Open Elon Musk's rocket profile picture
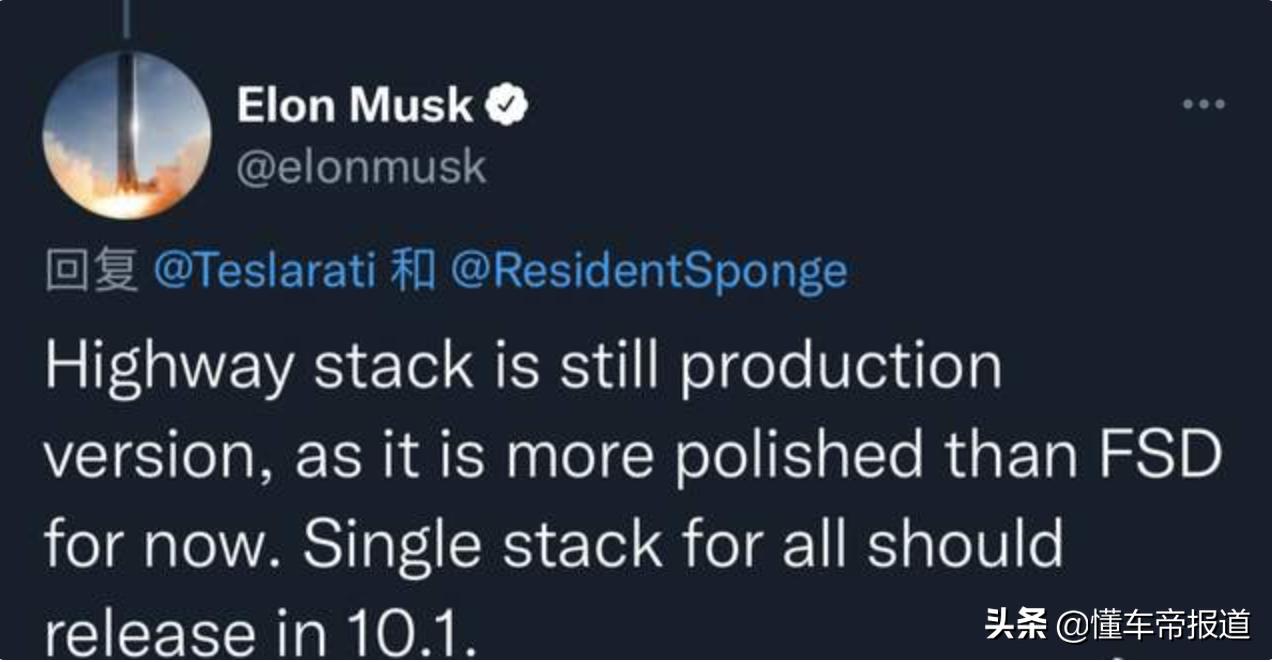Viewport: 1272px width, 662px height. (127, 135)
